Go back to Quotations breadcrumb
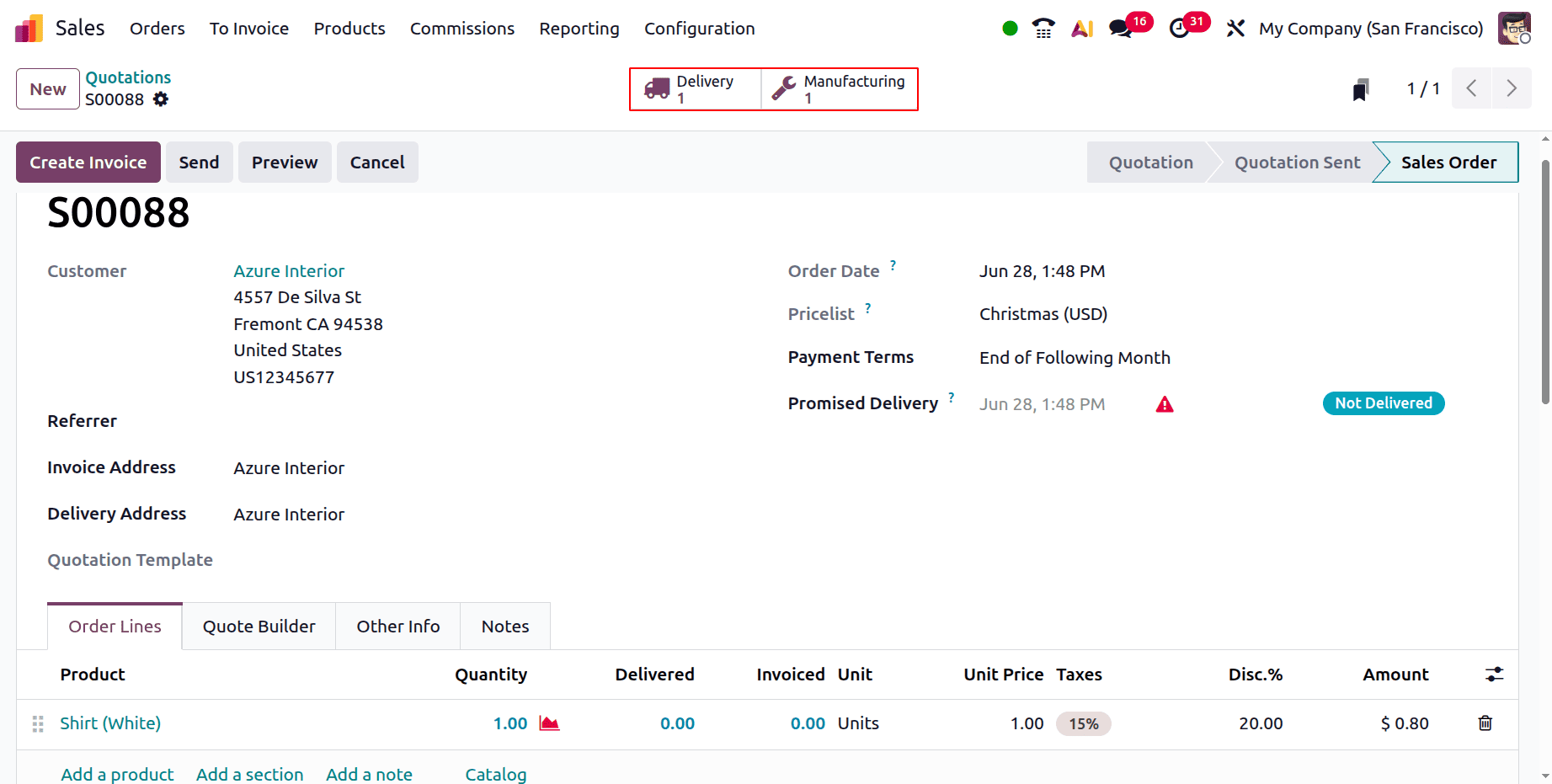The width and height of the screenshot is (1552, 784). (128, 77)
